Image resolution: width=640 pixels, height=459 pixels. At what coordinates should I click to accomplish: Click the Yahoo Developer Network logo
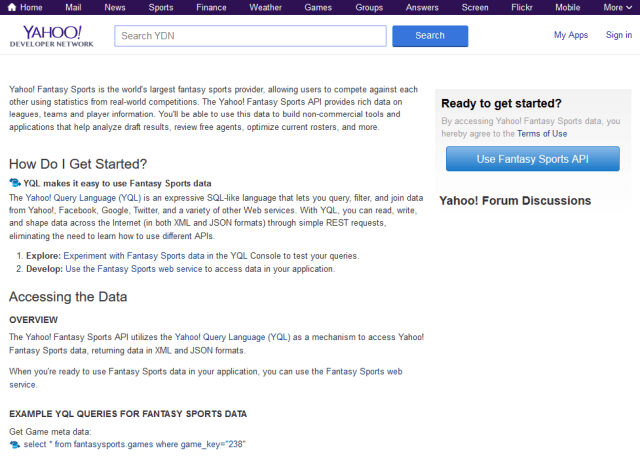(52, 36)
